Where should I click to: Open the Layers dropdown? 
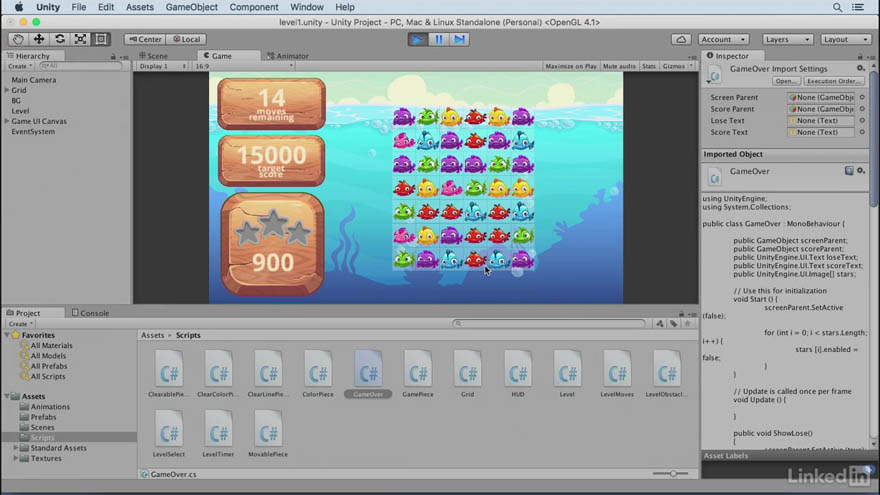coord(787,39)
